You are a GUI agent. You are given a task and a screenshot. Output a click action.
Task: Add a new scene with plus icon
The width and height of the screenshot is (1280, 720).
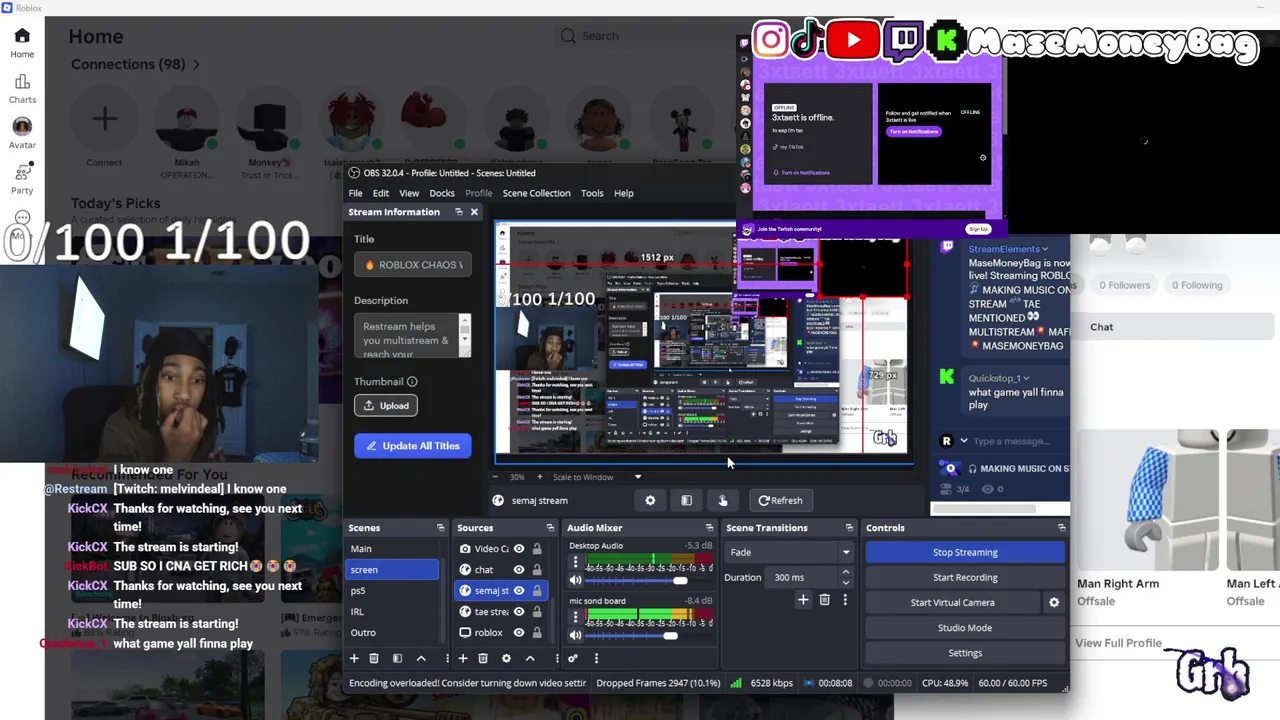tap(353, 658)
